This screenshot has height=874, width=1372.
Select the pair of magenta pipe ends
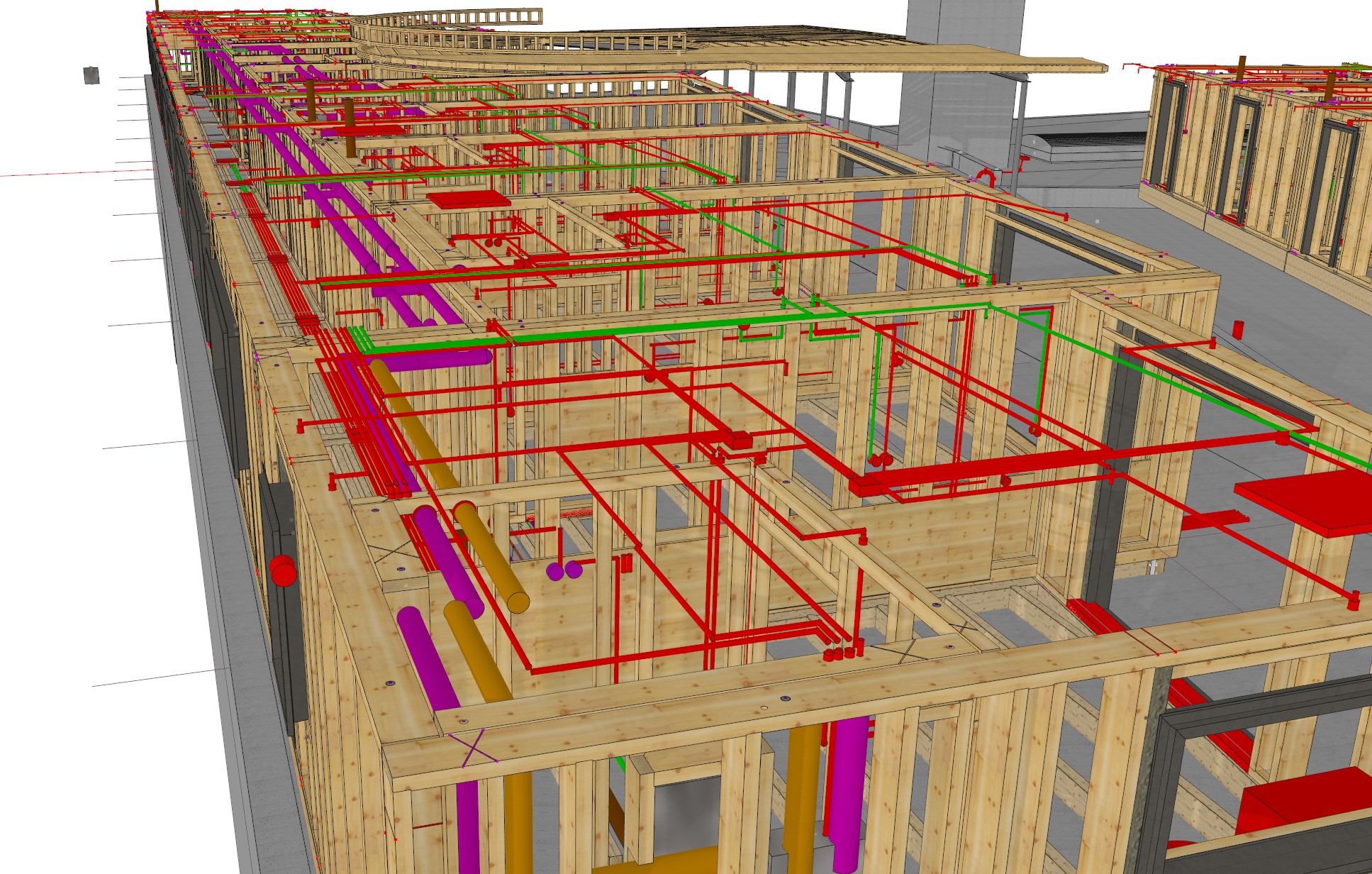(x=564, y=570)
